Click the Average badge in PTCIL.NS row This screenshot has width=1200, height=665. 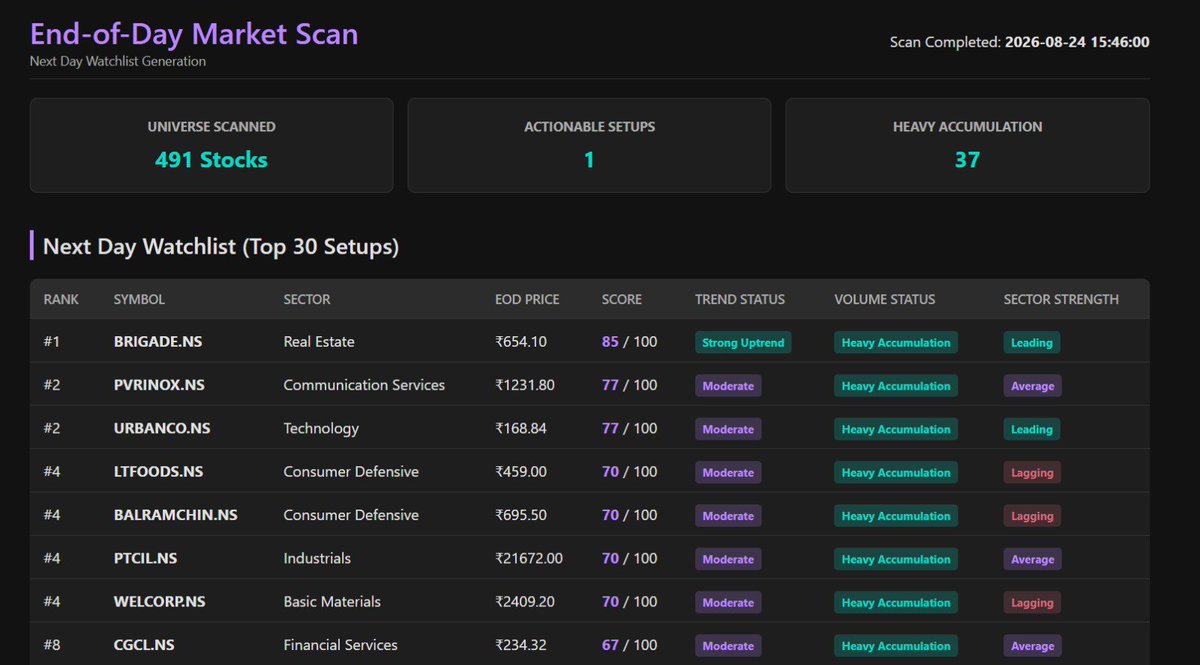point(1032,559)
